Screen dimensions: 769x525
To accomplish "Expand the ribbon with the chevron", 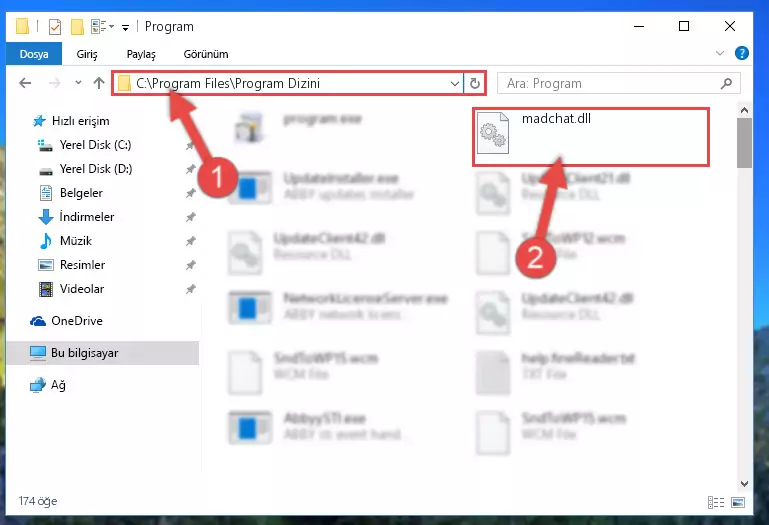I will pos(719,53).
